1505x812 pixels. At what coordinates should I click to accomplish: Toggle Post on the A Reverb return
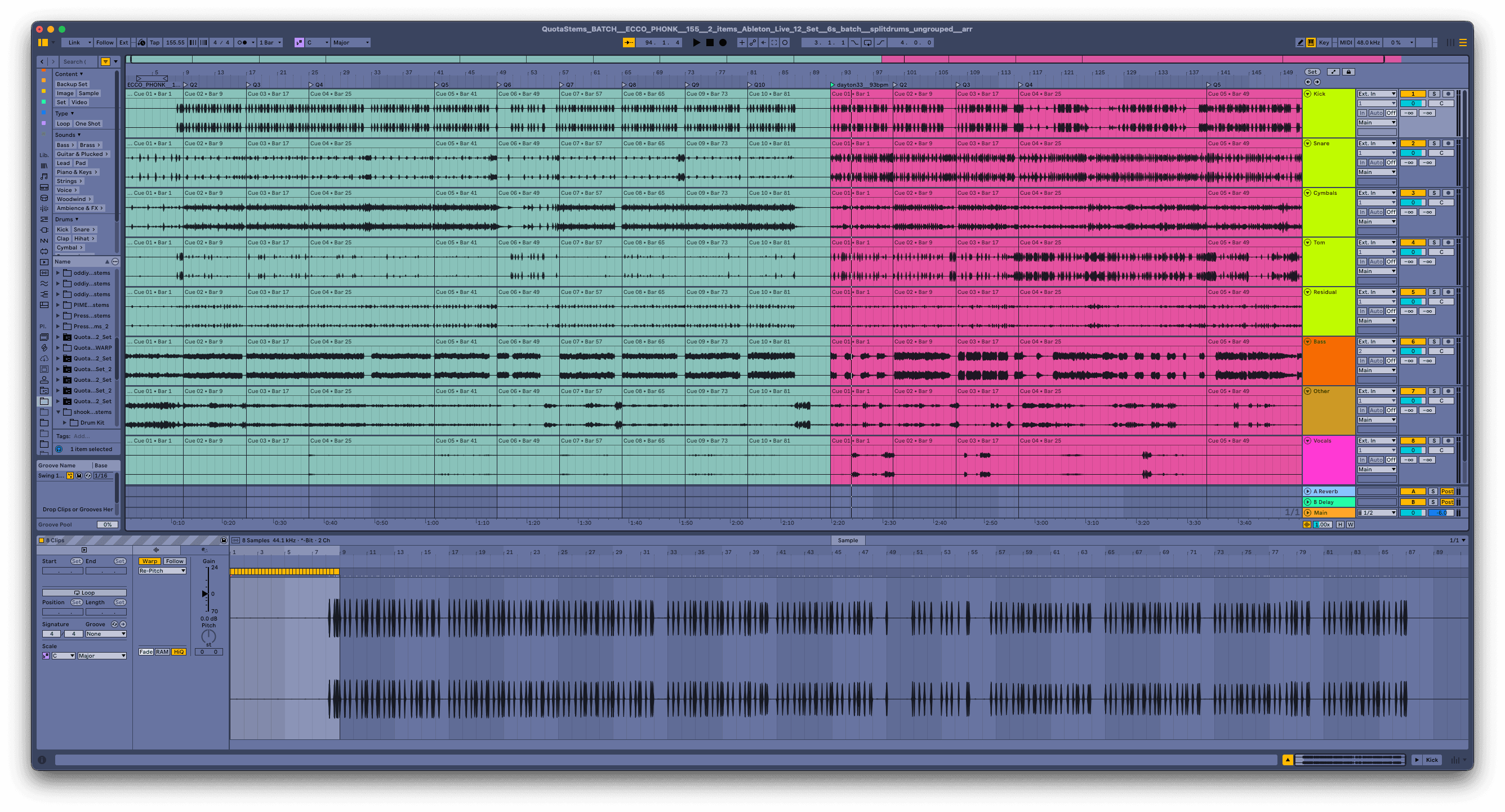coord(1447,492)
